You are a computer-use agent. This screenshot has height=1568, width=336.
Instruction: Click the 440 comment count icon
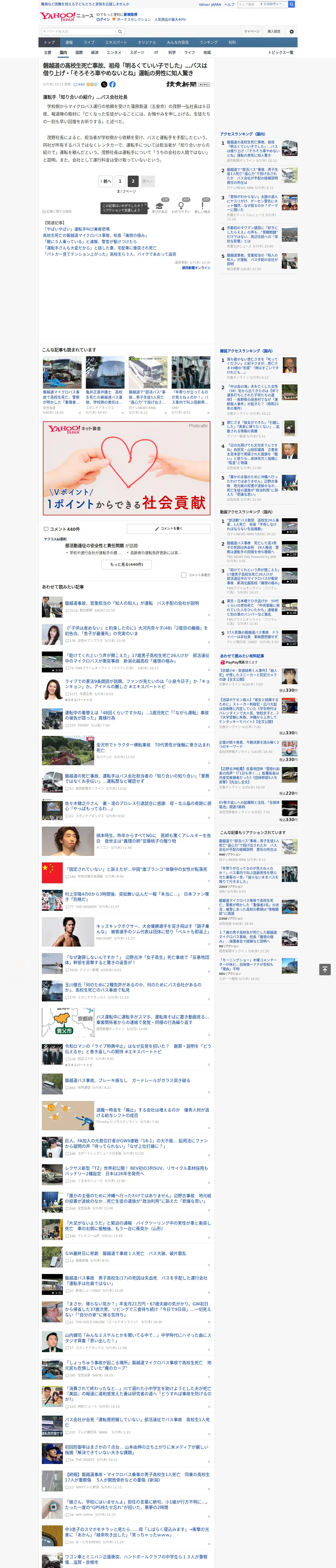79,85
